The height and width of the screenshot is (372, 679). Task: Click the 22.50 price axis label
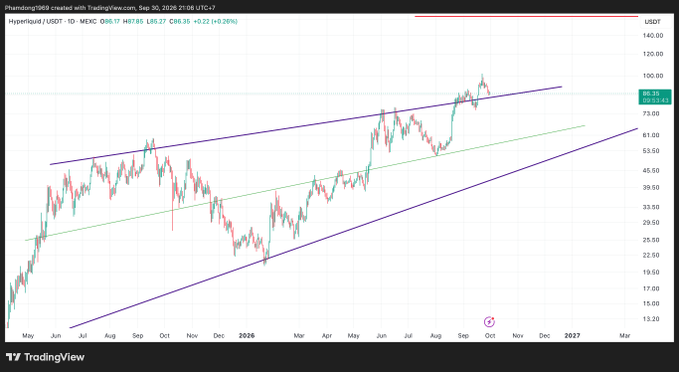(651, 255)
